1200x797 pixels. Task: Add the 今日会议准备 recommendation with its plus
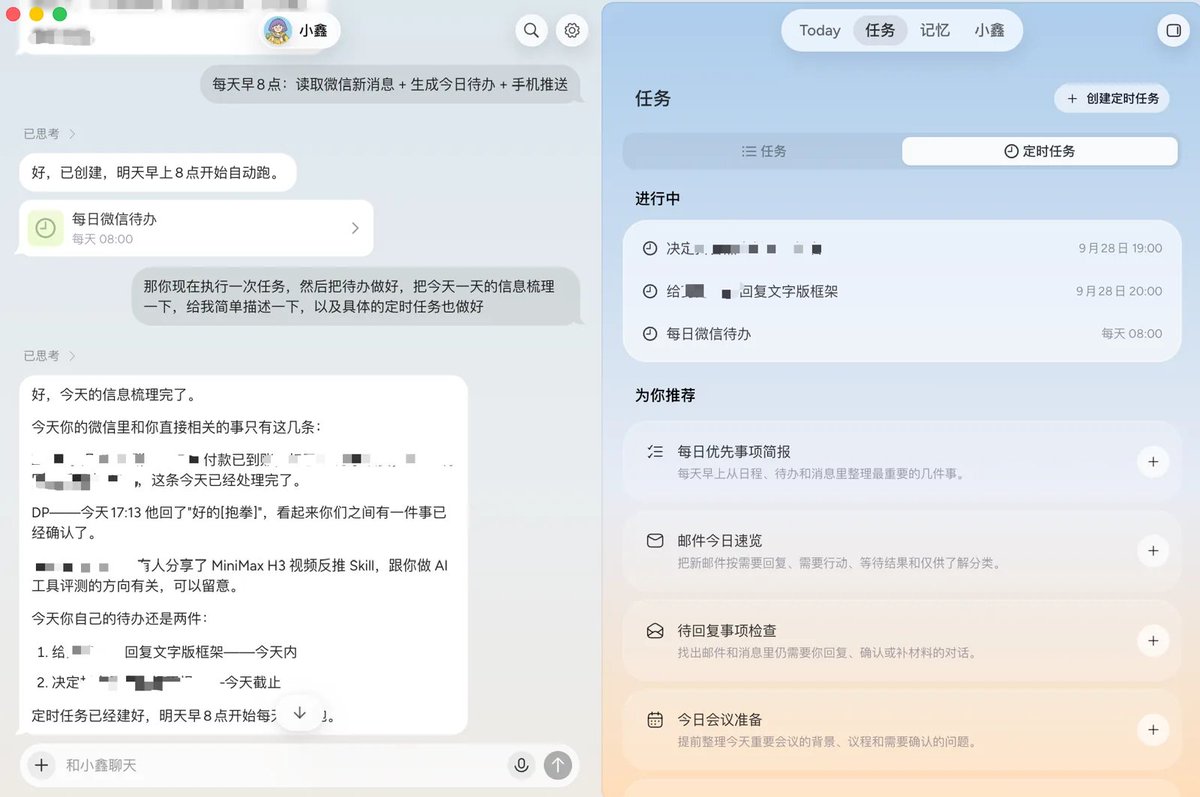pyautogui.click(x=1153, y=730)
